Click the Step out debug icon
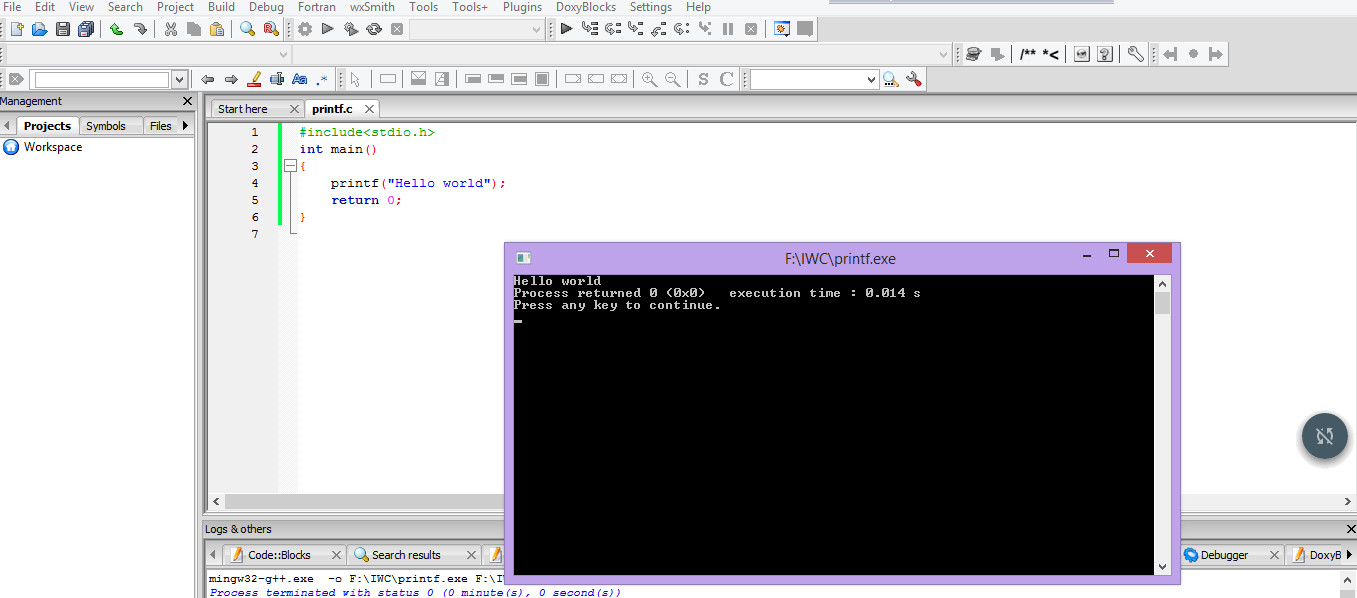This screenshot has width=1357, height=598. [x=659, y=29]
